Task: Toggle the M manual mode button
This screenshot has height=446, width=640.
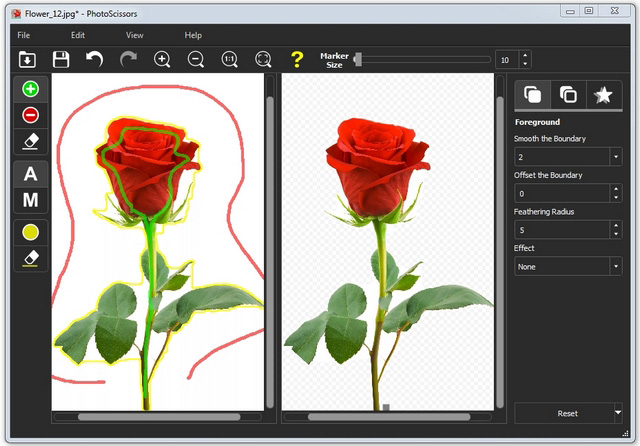Action: pos(30,200)
